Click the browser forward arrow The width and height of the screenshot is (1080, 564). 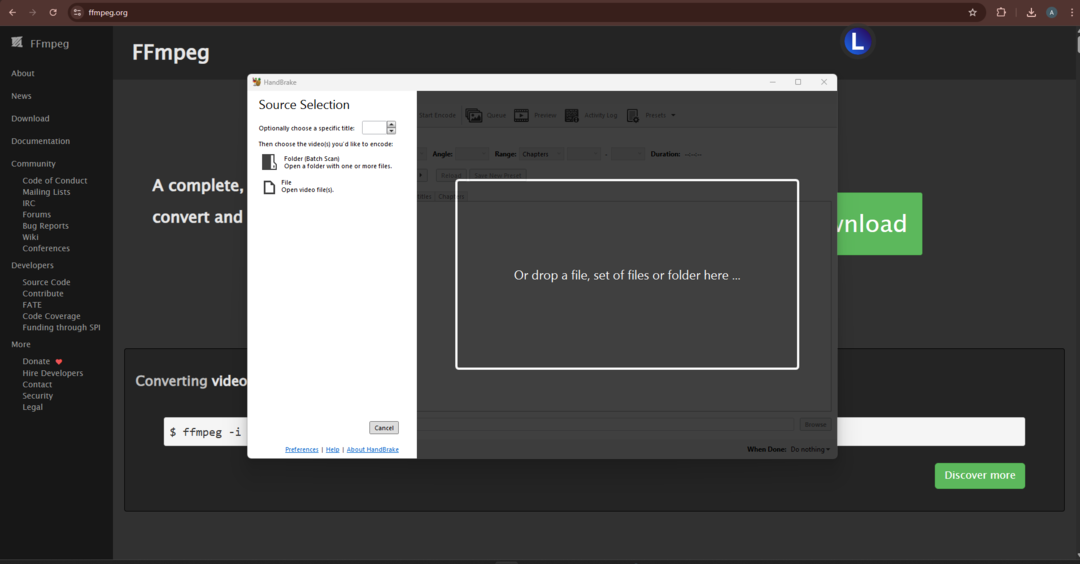[32, 12]
